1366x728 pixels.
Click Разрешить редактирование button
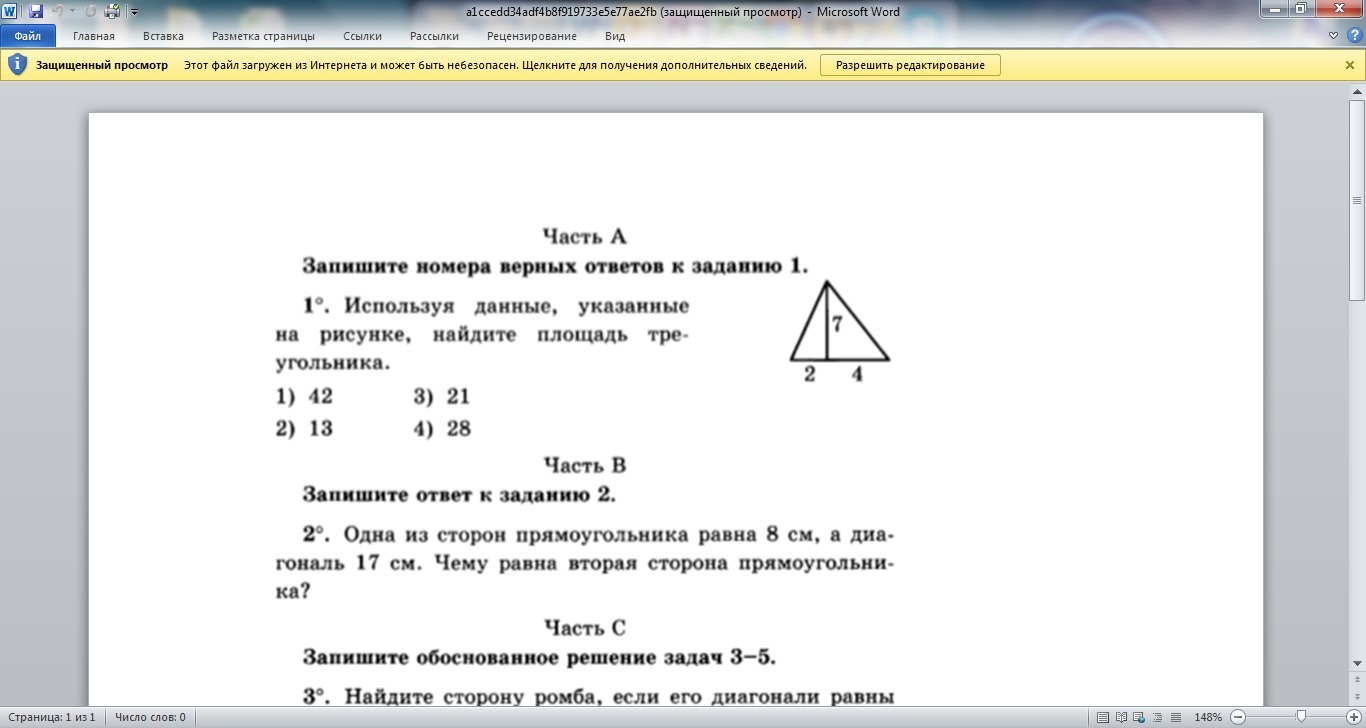pyautogui.click(x=910, y=65)
